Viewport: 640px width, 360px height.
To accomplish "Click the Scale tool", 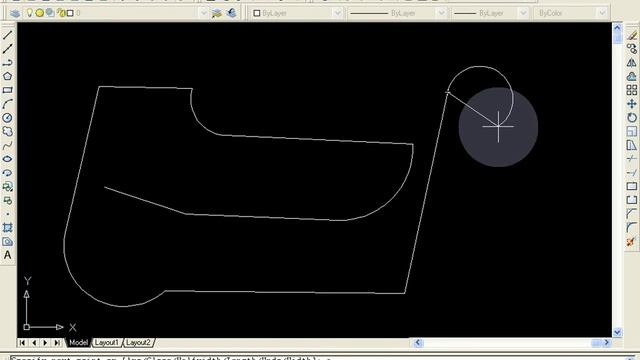I will tap(632, 131).
